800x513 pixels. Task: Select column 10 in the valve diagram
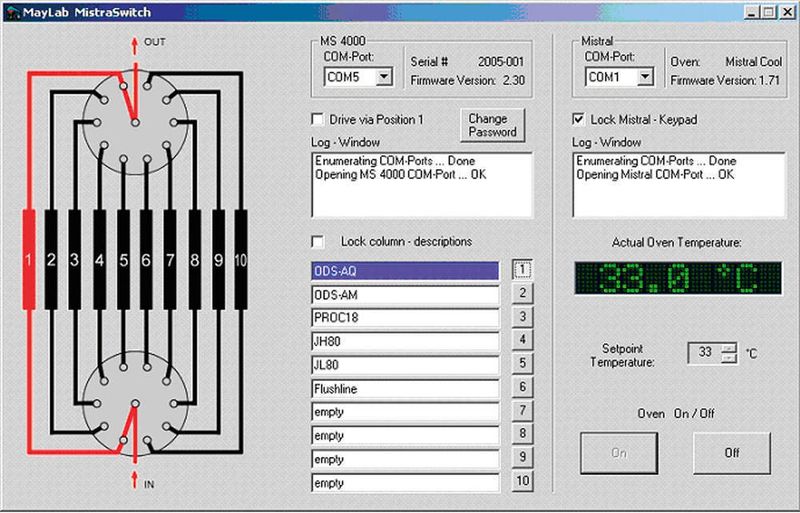click(241, 259)
